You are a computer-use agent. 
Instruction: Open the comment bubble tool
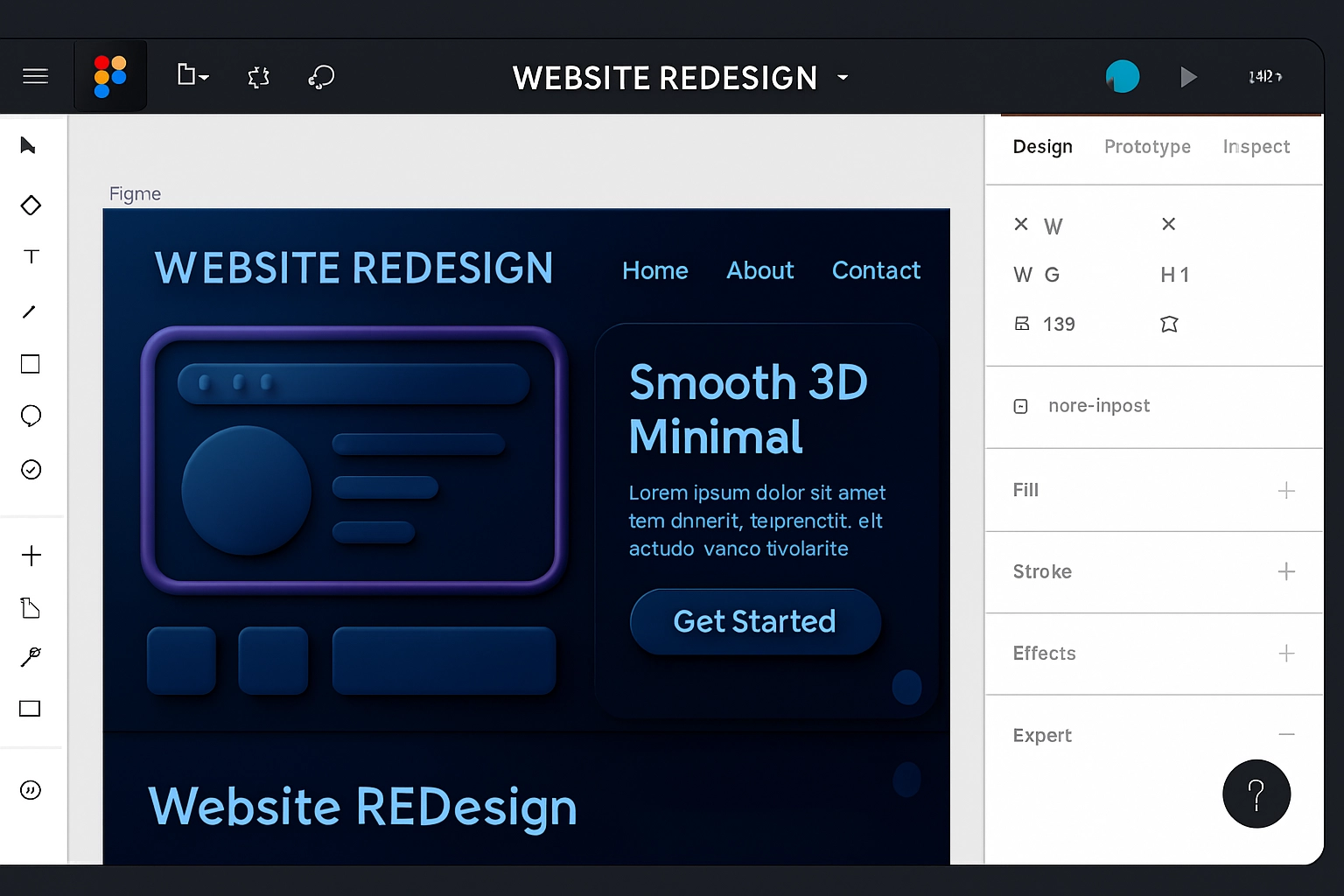click(x=31, y=416)
